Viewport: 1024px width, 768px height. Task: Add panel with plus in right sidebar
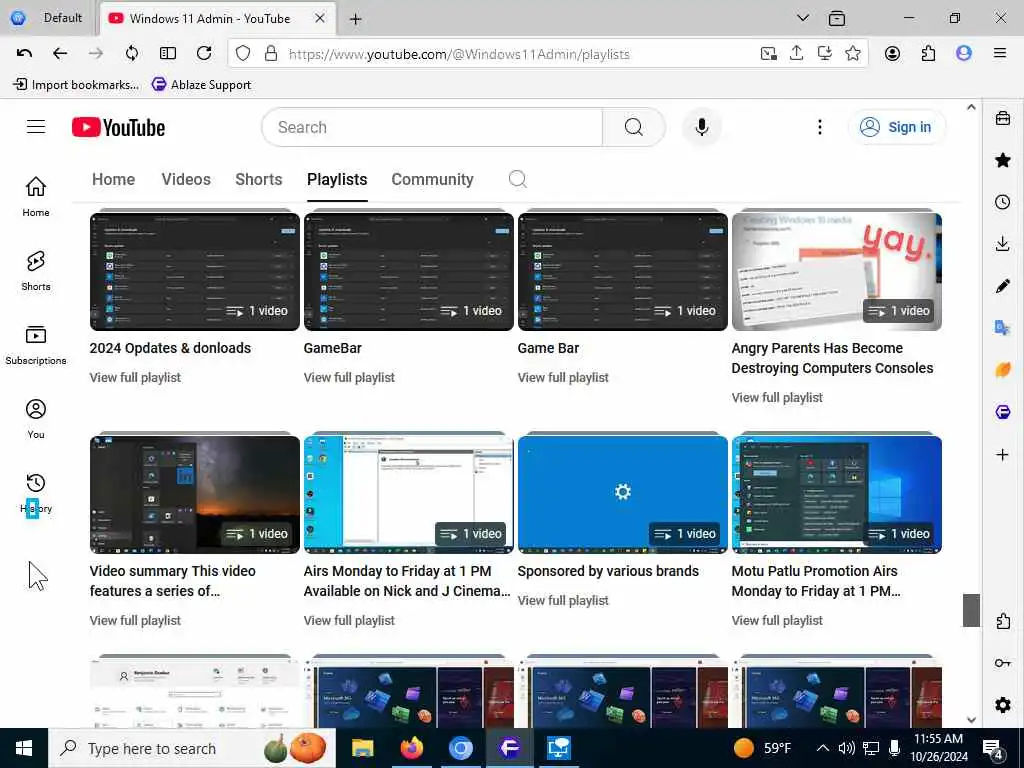(x=1002, y=455)
